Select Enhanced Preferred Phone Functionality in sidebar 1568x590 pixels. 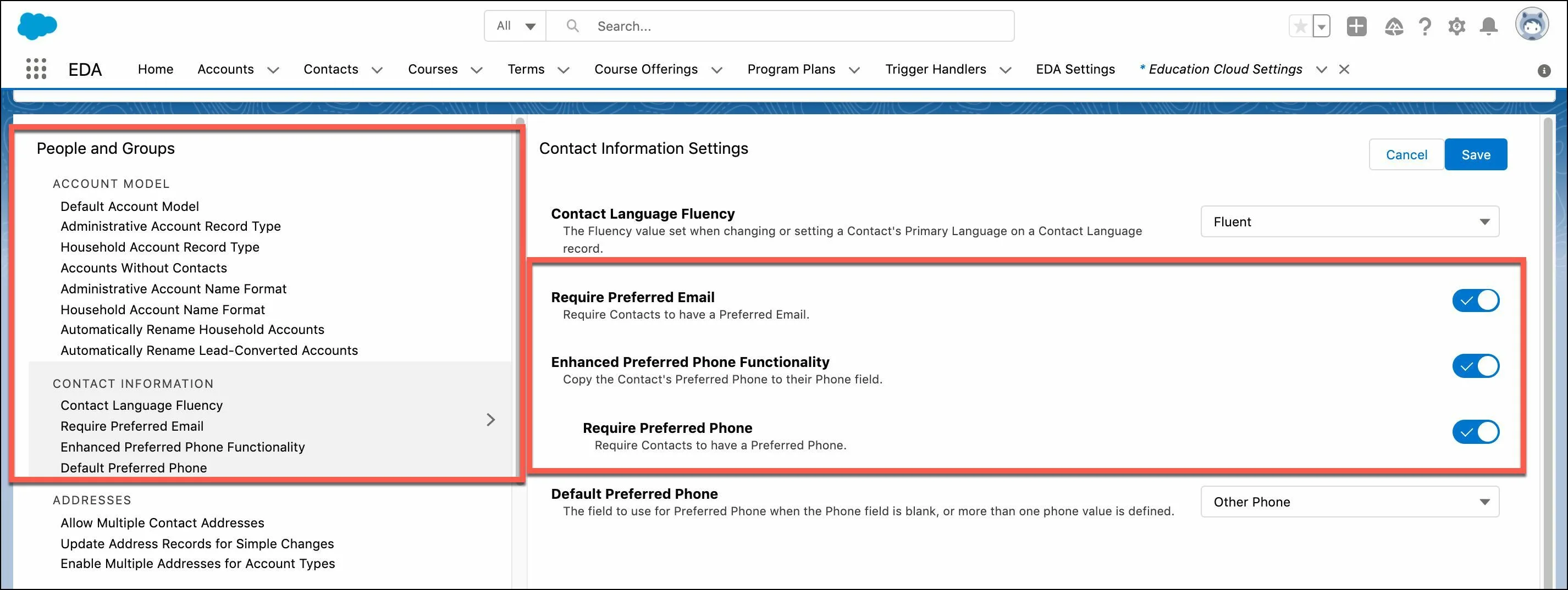(183, 447)
